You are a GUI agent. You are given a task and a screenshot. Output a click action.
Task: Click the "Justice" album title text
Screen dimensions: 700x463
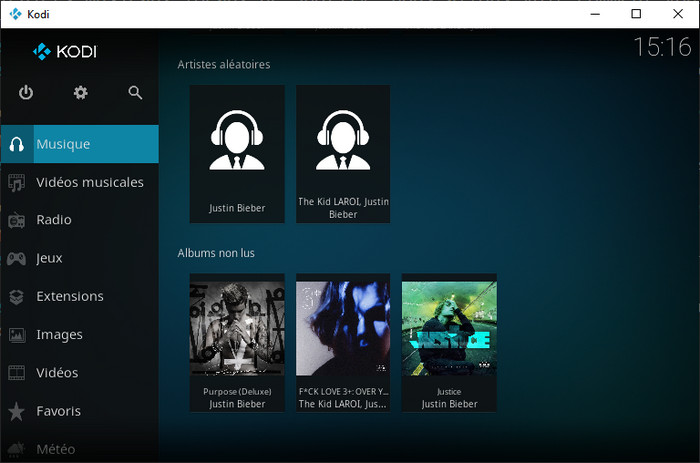[x=449, y=392]
